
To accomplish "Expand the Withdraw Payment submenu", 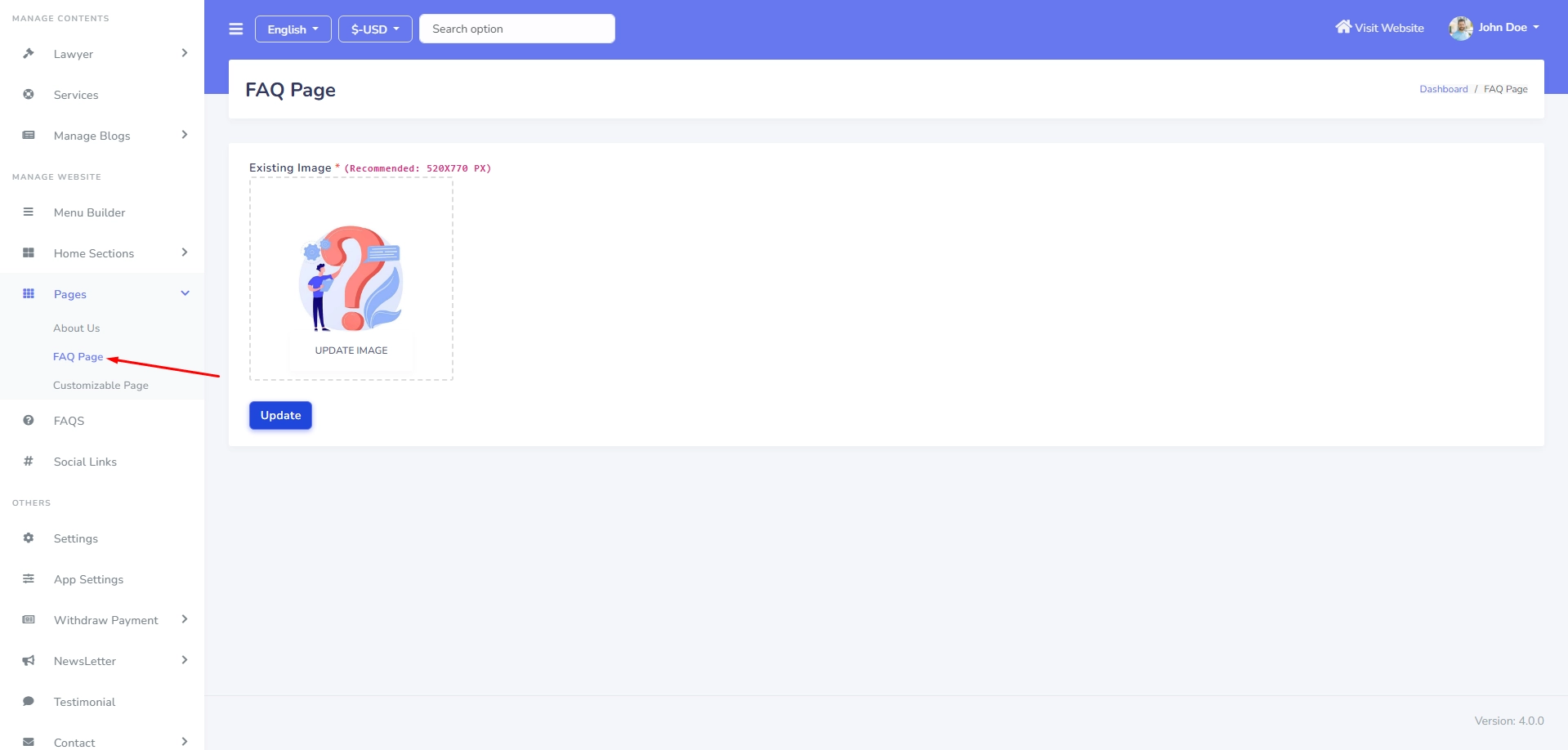I will tap(185, 620).
